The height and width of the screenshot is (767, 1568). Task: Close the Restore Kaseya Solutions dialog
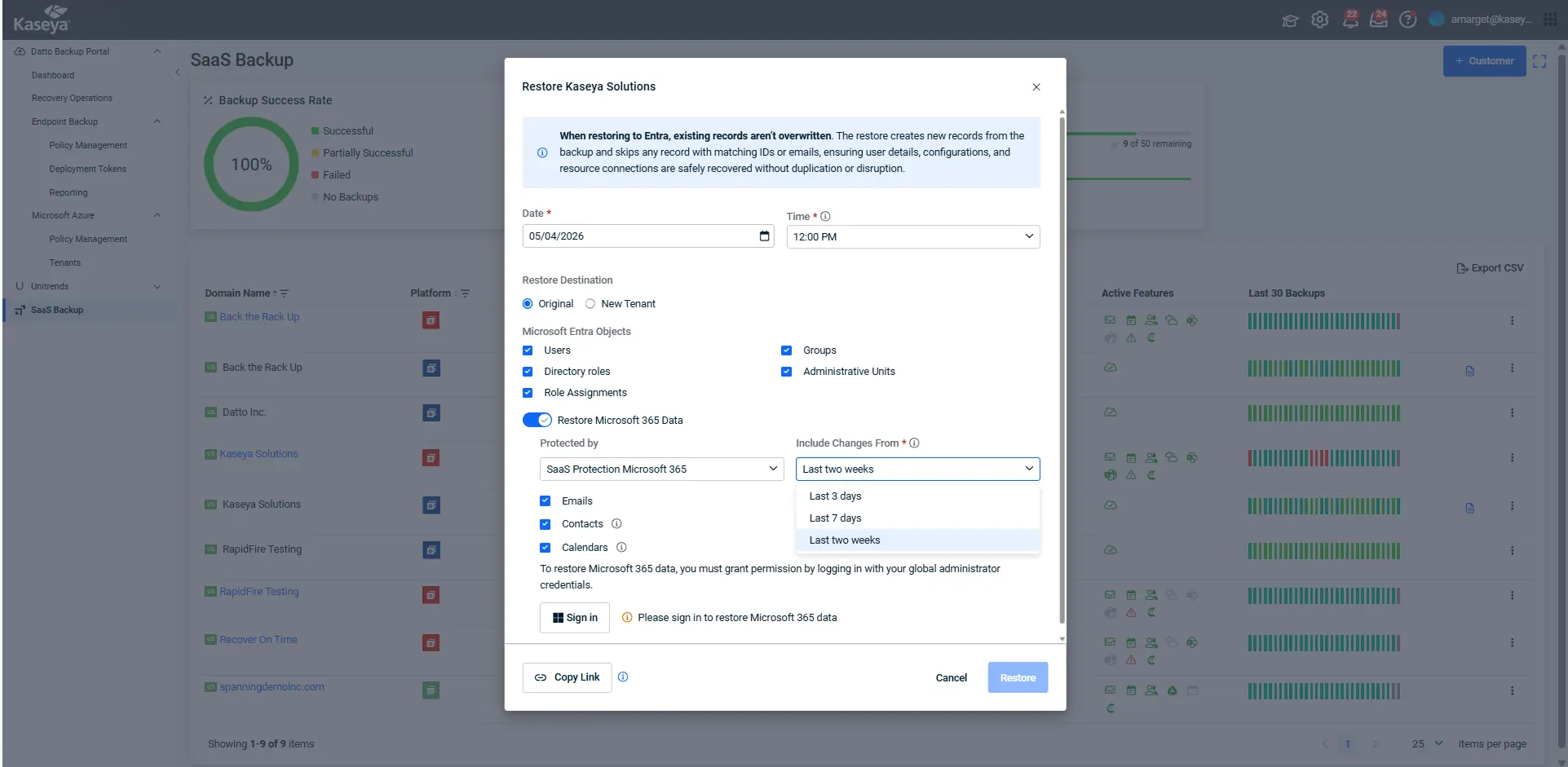pyautogui.click(x=1036, y=87)
